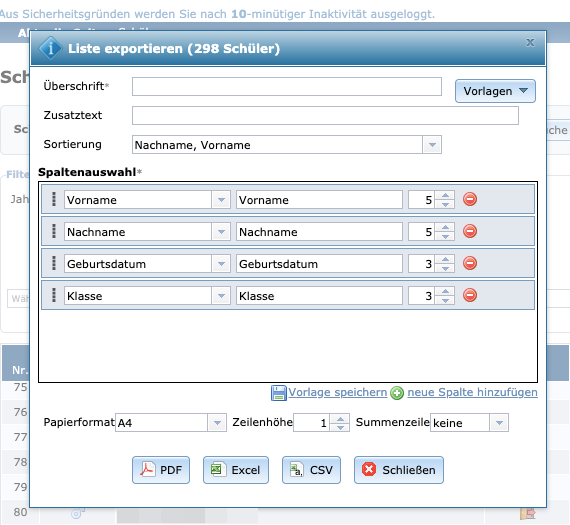Increase Geburtsdatum column width
Viewport: 570px width, 525px height.
pos(445,259)
